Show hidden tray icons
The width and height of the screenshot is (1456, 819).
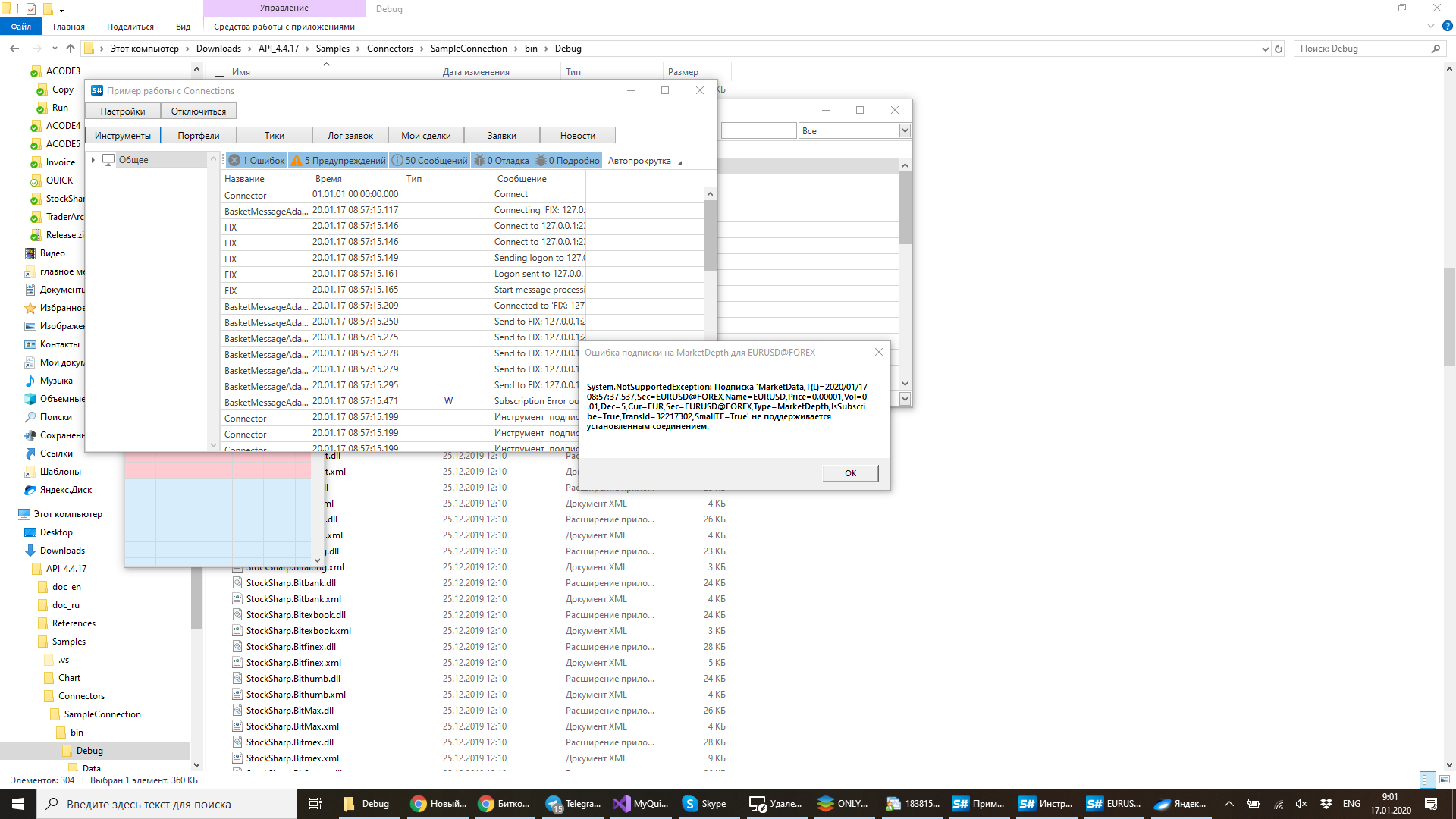click(1229, 804)
